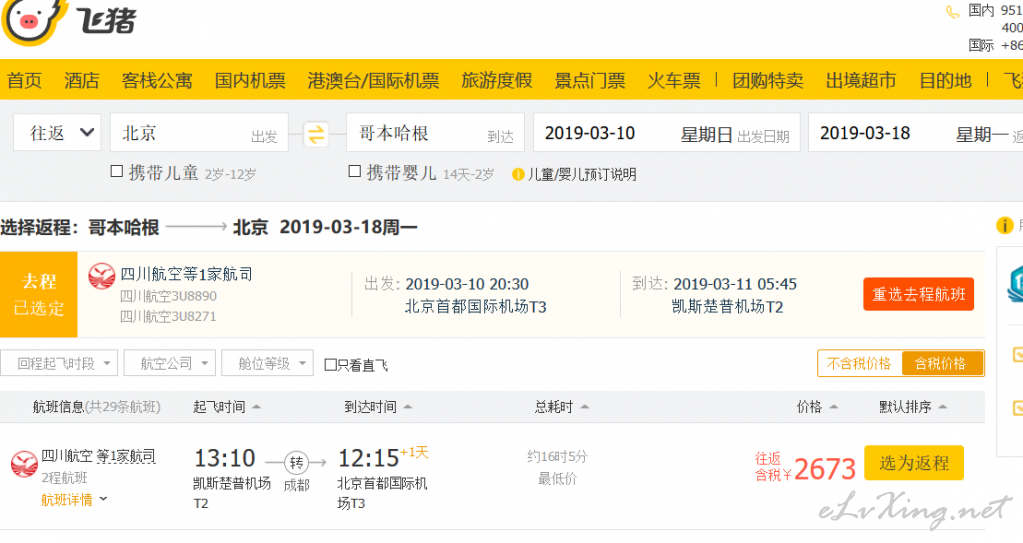Open the 航空公司 filter dropdown

(x=170, y=363)
